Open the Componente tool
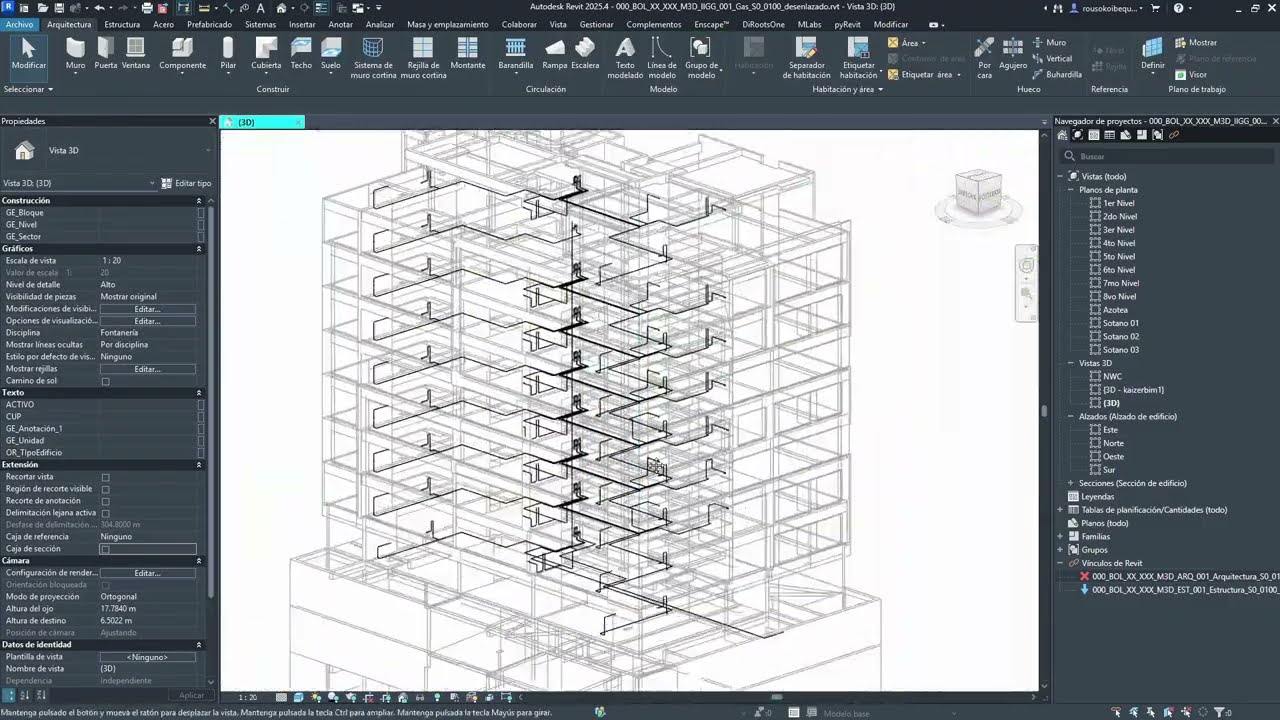 [182, 54]
